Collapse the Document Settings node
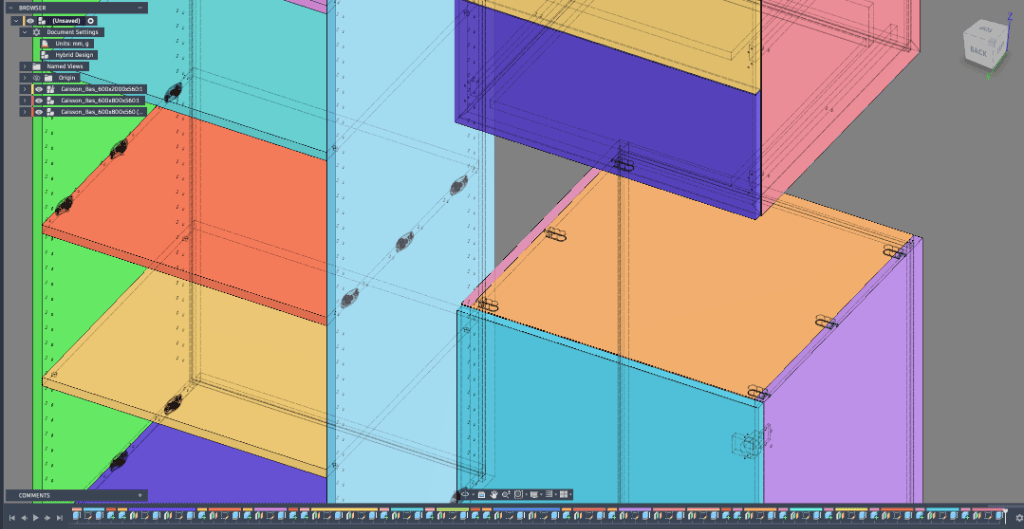This screenshot has height=529, width=1024. pyautogui.click(x=24, y=32)
